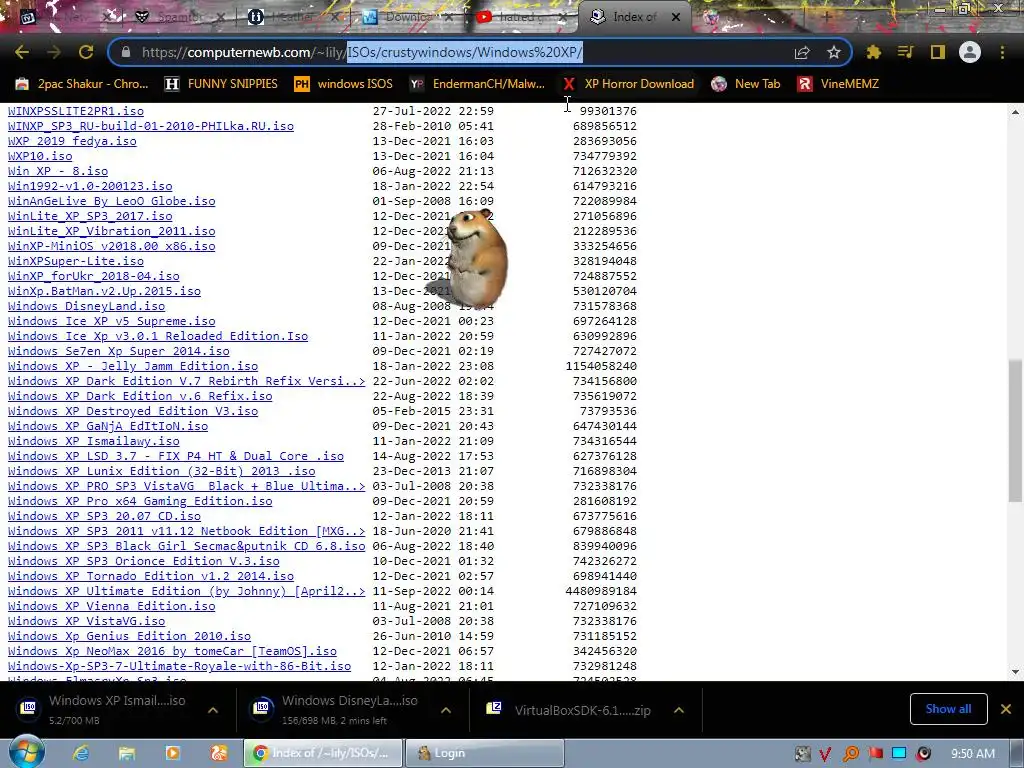This screenshot has height=768, width=1024.
Task: View site security padlock info
Action: 126,52
